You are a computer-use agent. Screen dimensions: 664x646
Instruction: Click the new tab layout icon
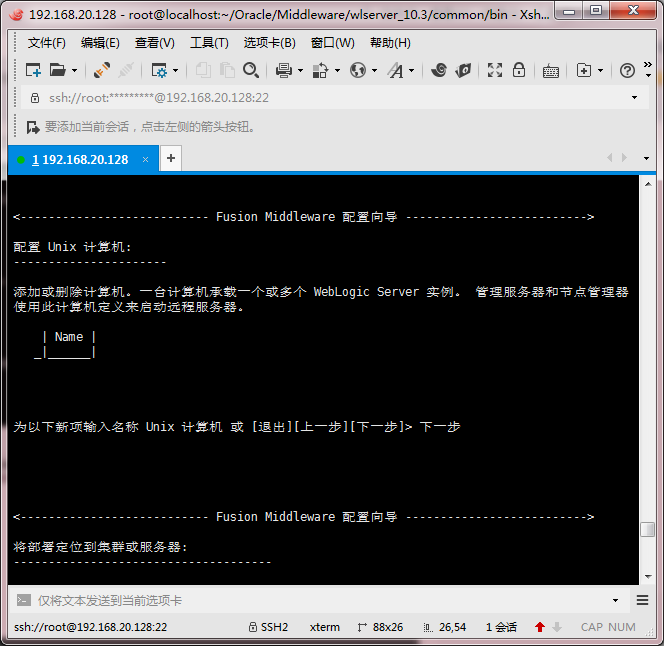pos(584,70)
